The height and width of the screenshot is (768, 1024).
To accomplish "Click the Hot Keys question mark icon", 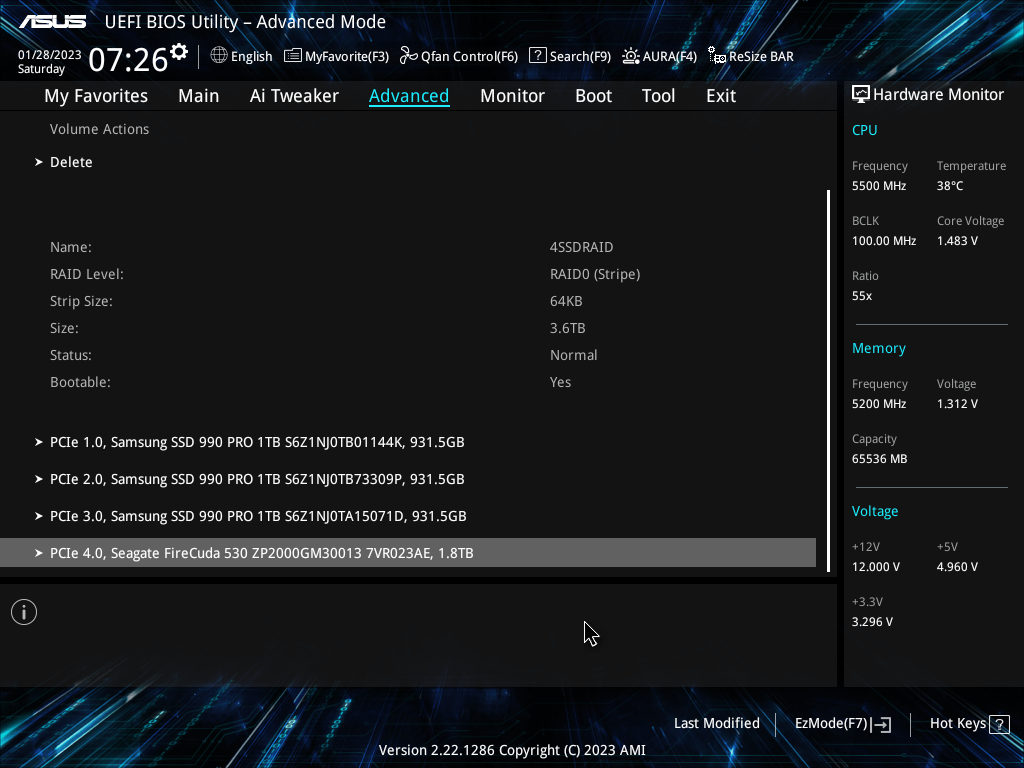I will (x=999, y=724).
